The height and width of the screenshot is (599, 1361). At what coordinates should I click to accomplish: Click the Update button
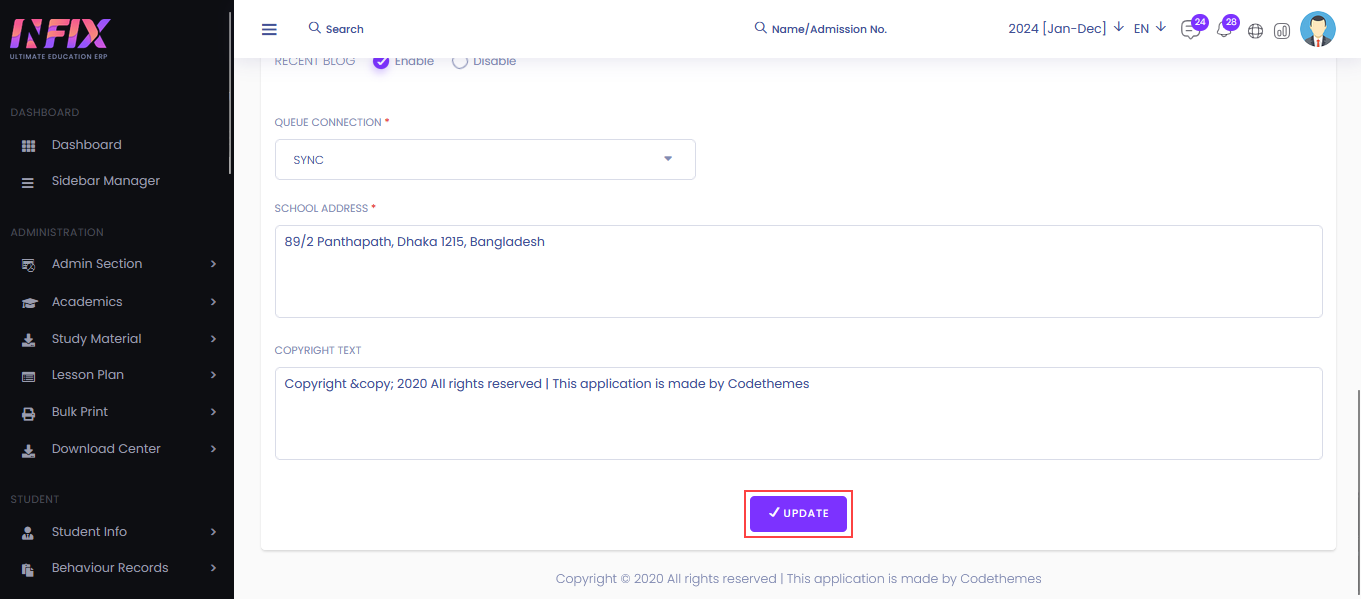pyautogui.click(x=798, y=513)
